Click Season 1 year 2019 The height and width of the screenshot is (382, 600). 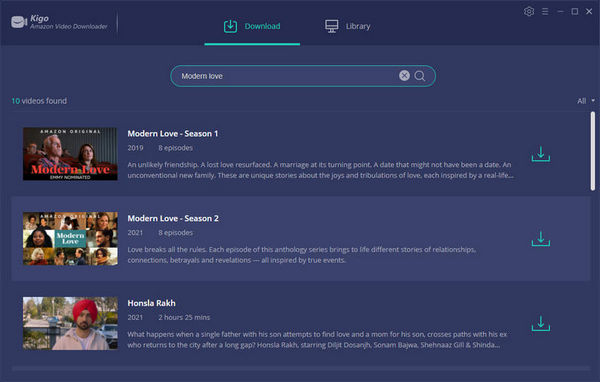coord(135,148)
